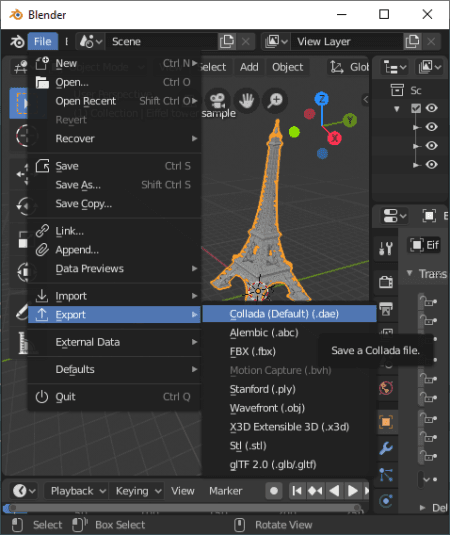
Task: Select Wavefront (.obj) export option
Action: 290,408
